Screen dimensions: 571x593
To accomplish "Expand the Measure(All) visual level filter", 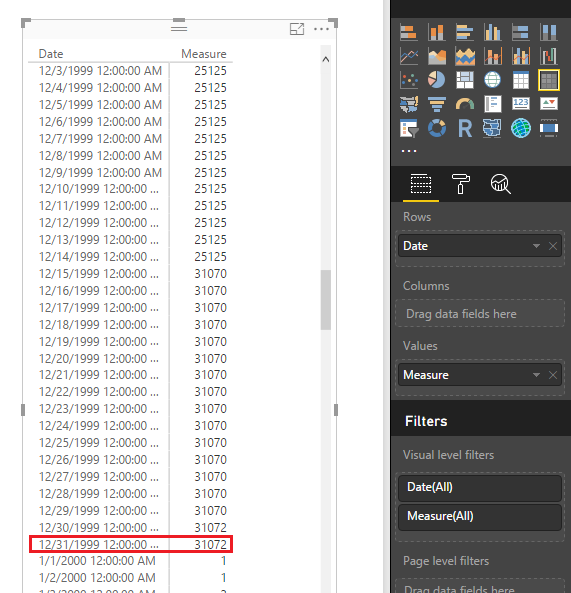I will pos(479,517).
